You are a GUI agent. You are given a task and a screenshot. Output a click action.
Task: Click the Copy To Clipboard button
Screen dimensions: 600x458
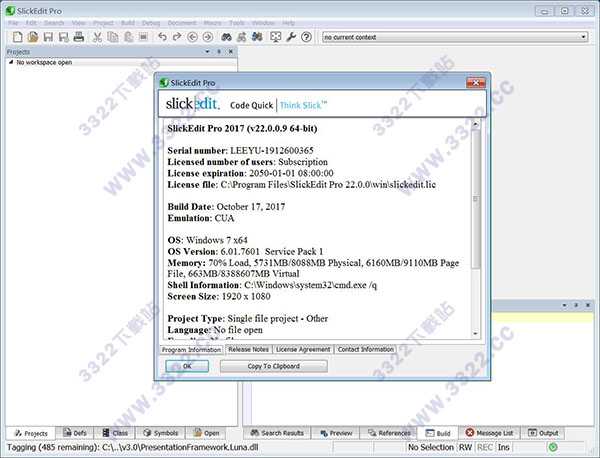(x=273, y=366)
